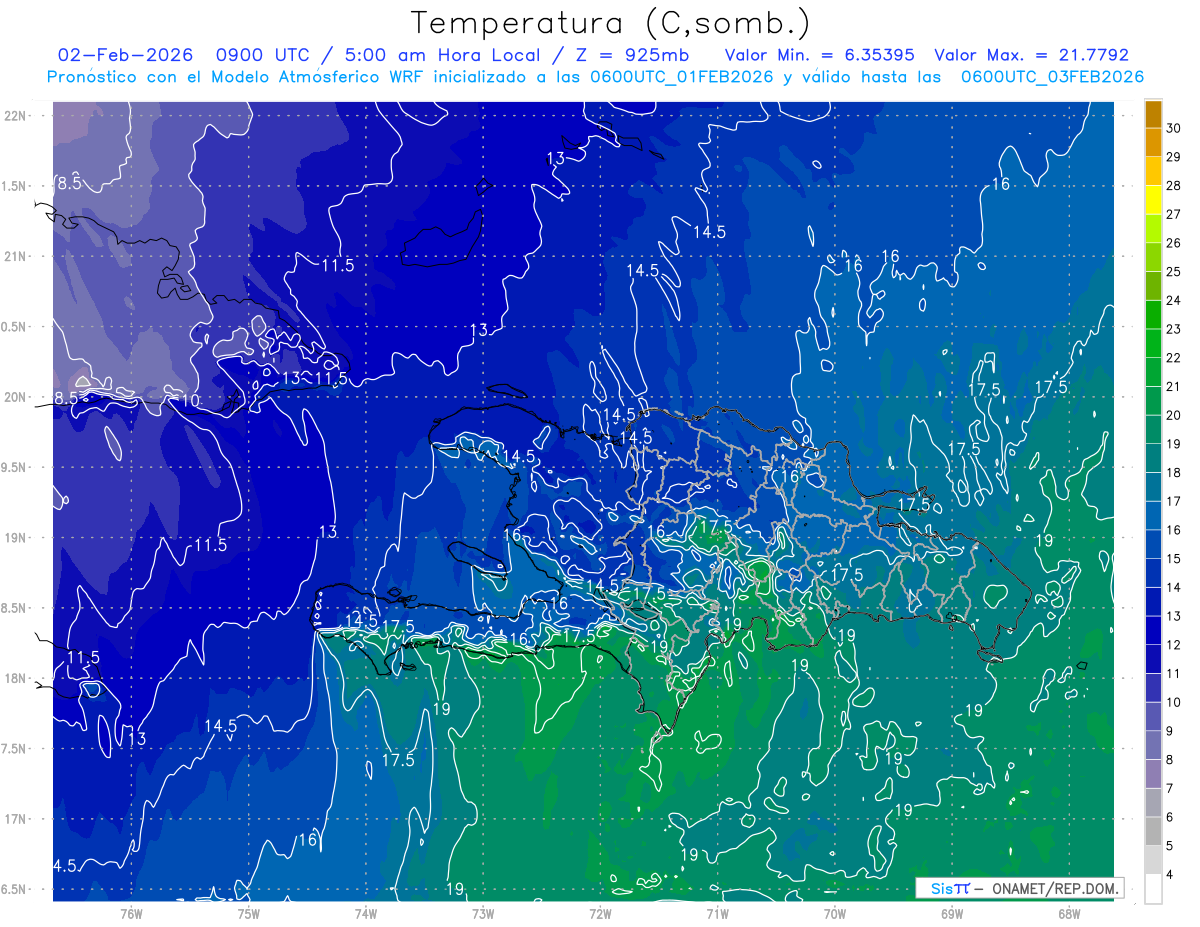This screenshot has height=927, width=1200.
Task: Click the 'Valor Max. = 21.7792' value
Action: click(1032, 55)
